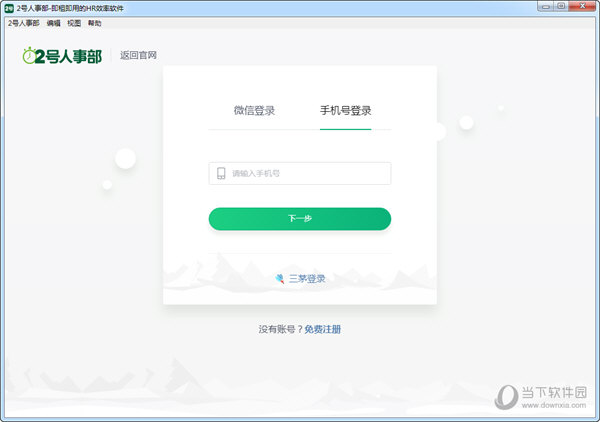The height and width of the screenshot is (422, 600).
Task: Click the phone icon in input field
Action: (x=221, y=173)
